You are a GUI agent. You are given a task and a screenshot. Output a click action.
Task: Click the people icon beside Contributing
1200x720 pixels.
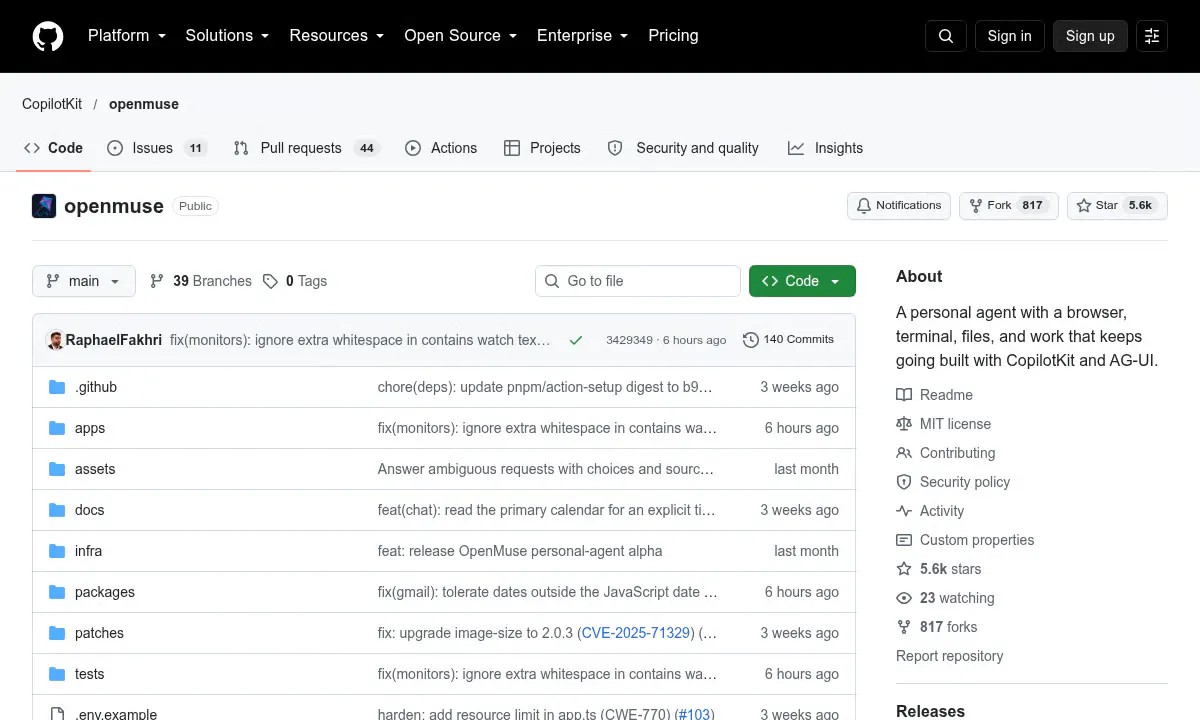904,453
